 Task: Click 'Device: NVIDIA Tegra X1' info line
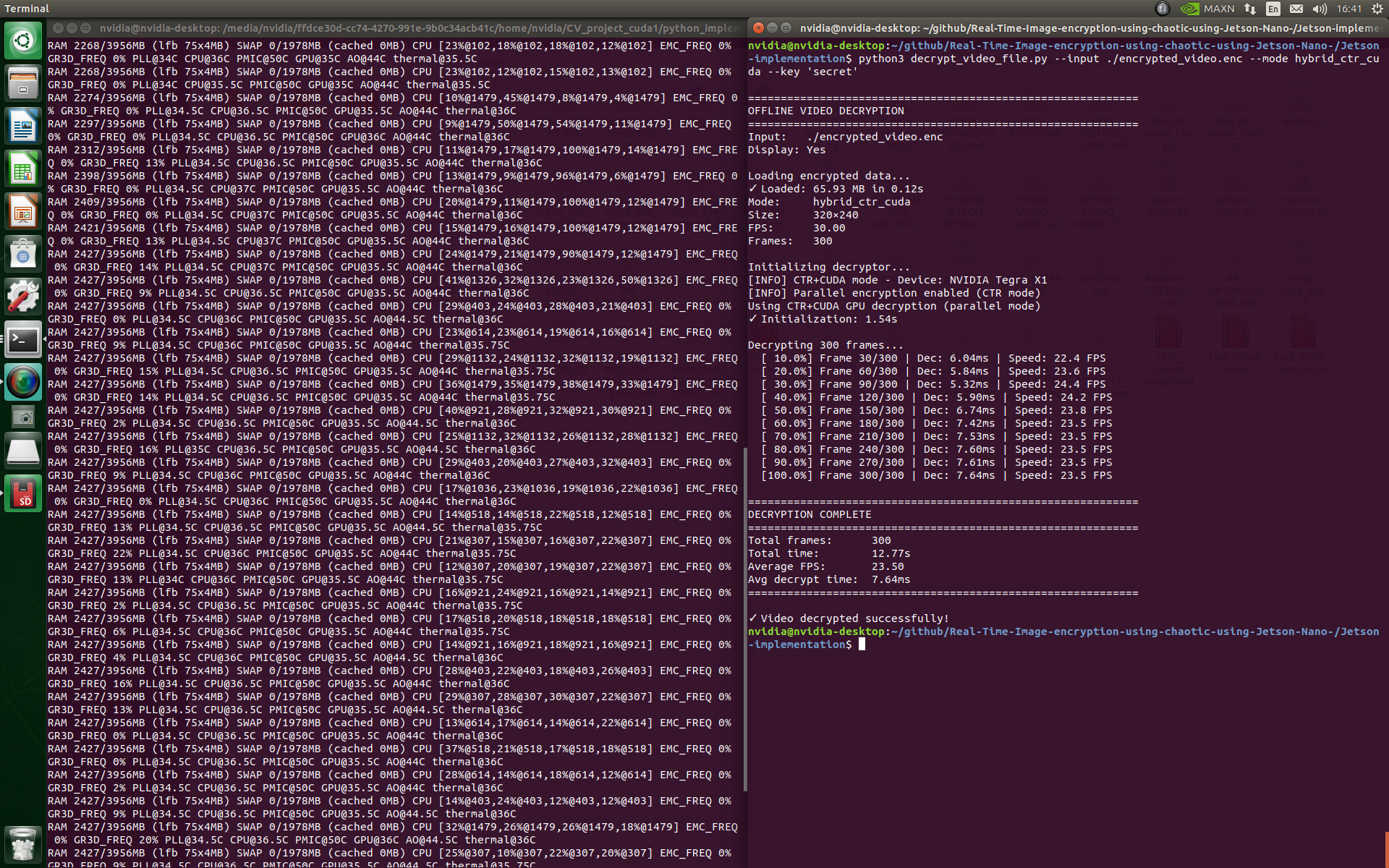897,280
